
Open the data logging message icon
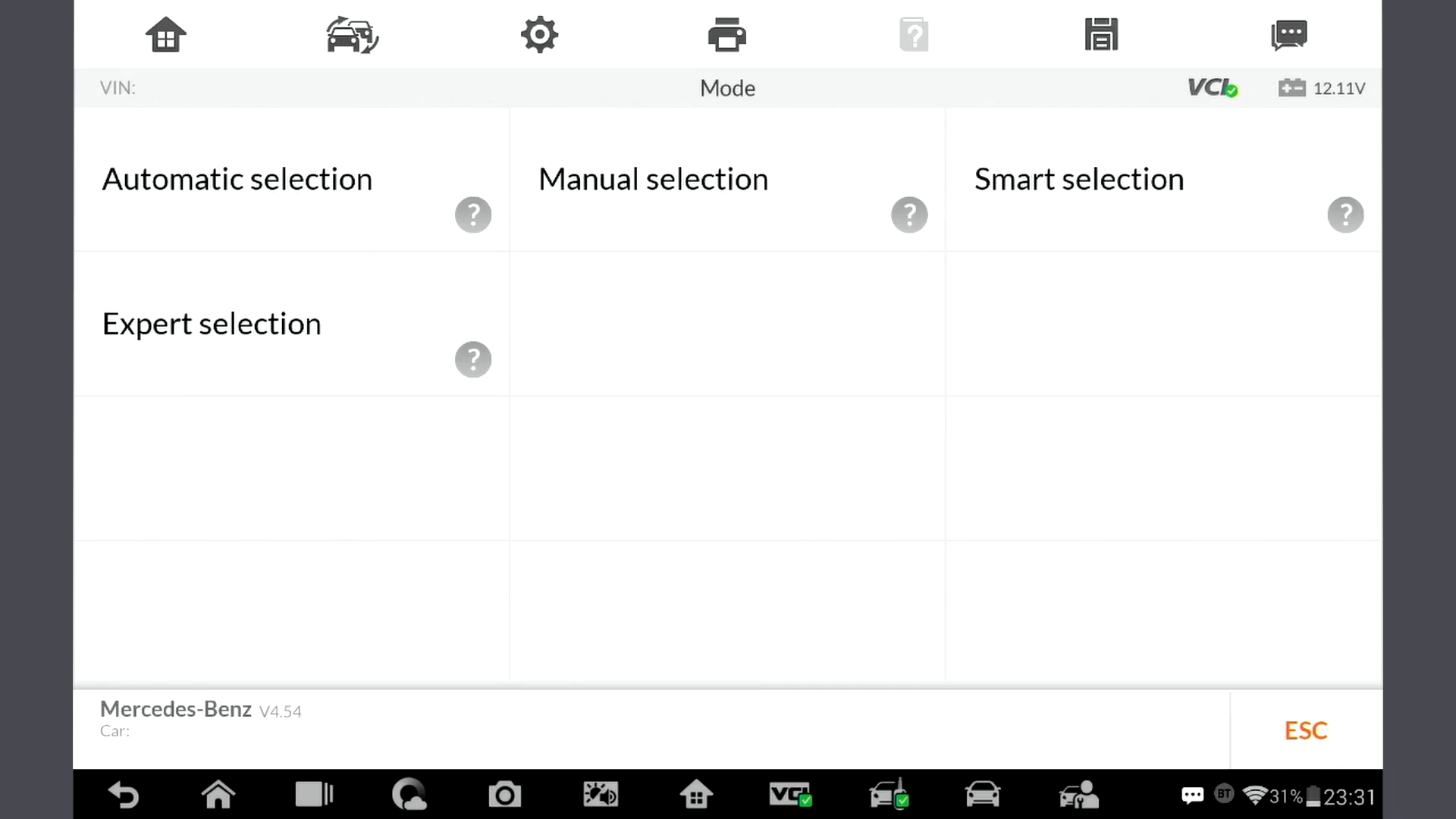tap(1288, 35)
